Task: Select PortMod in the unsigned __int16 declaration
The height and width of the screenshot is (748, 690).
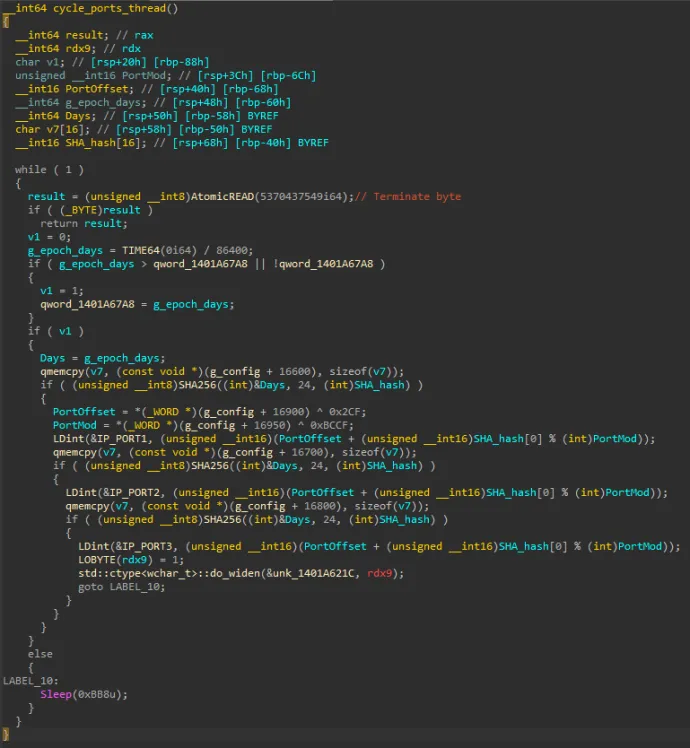Action: click(x=144, y=75)
